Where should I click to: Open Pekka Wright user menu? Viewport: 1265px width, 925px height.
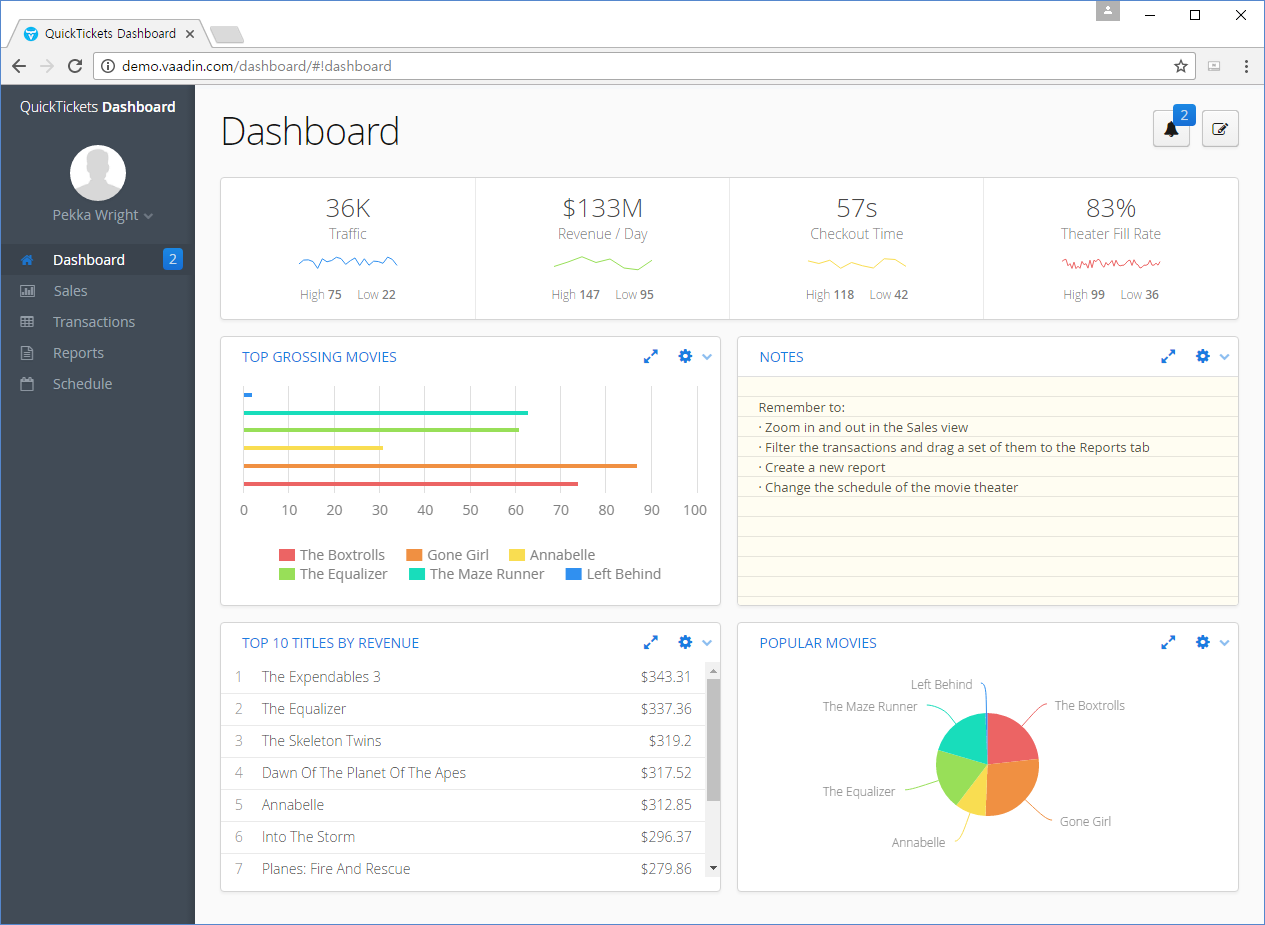(x=103, y=215)
